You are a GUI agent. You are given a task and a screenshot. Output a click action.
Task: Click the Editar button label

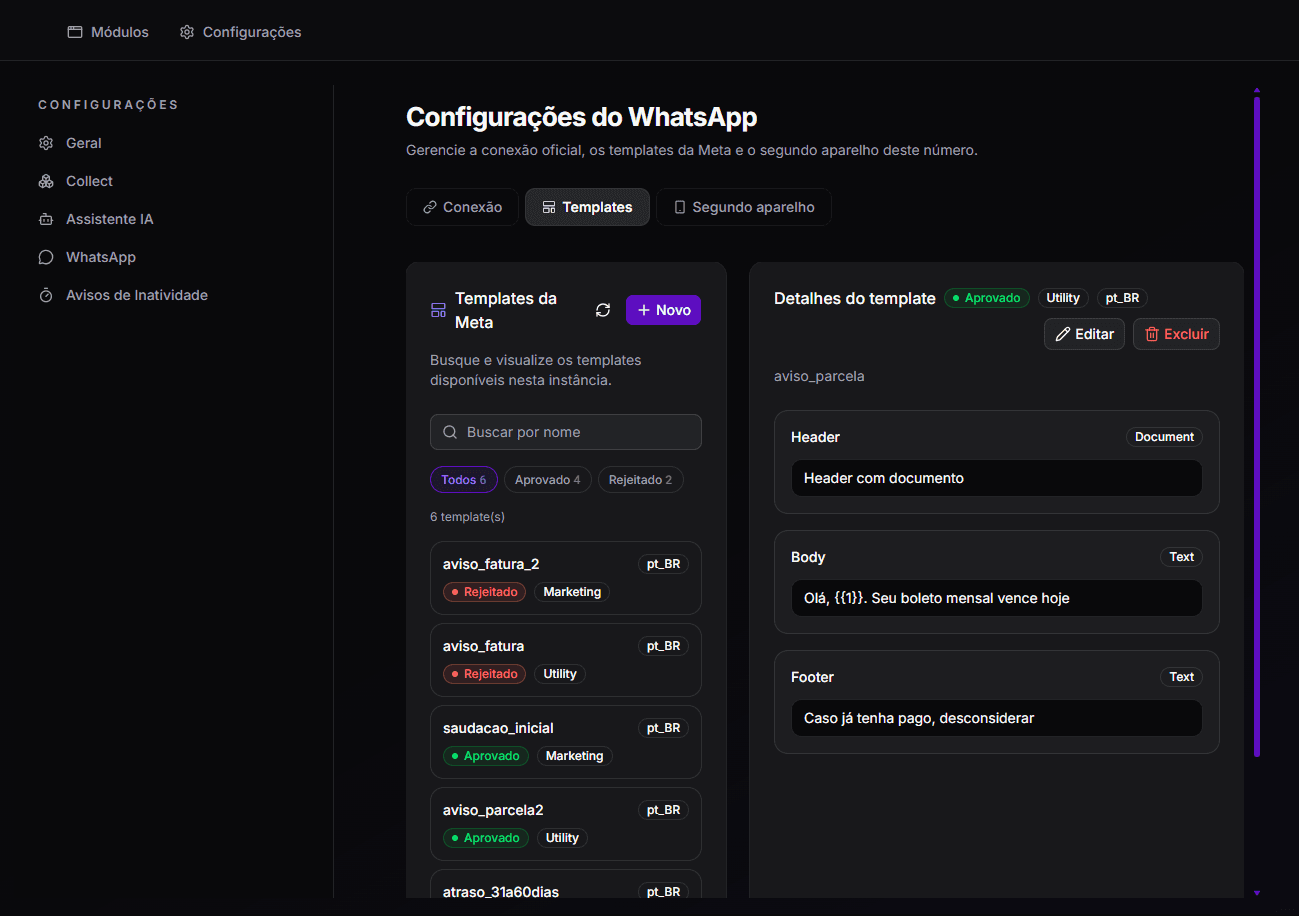(x=1094, y=334)
